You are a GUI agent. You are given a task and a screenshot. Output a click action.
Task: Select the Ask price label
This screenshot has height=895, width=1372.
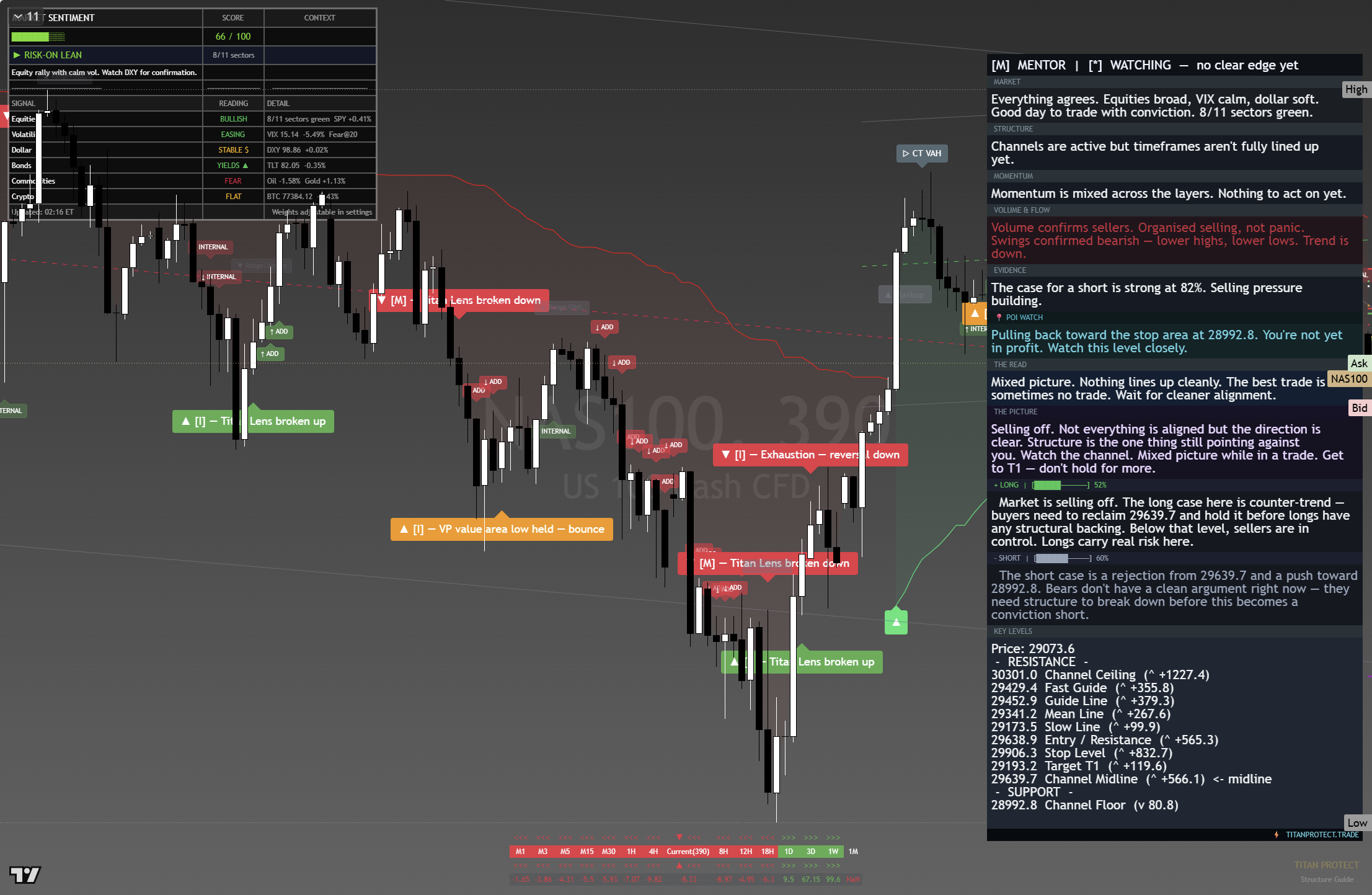(x=1359, y=363)
